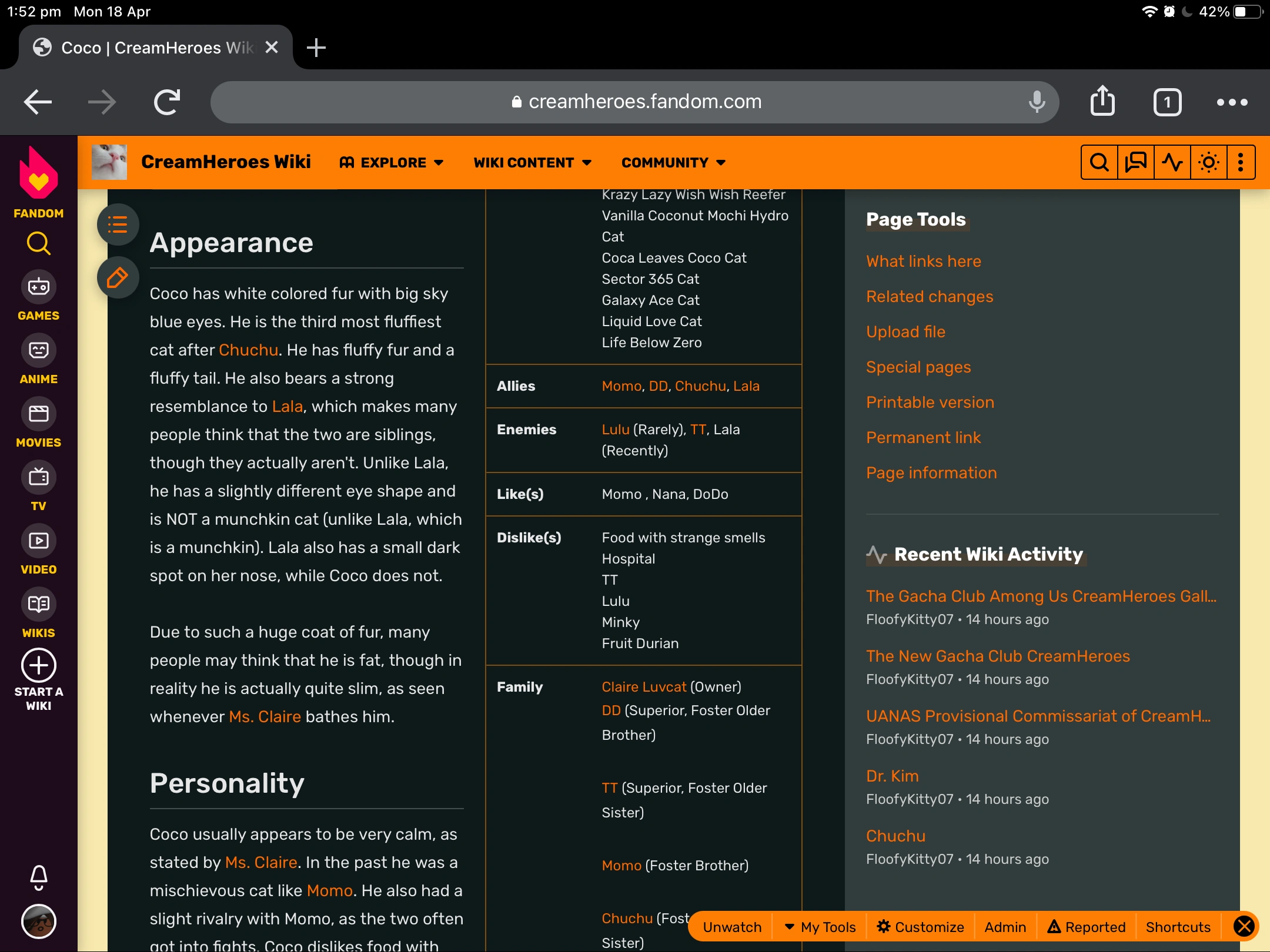The image size is (1270, 952).
Task: Open notifications bell in Fandom sidebar
Action: coord(39,877)
